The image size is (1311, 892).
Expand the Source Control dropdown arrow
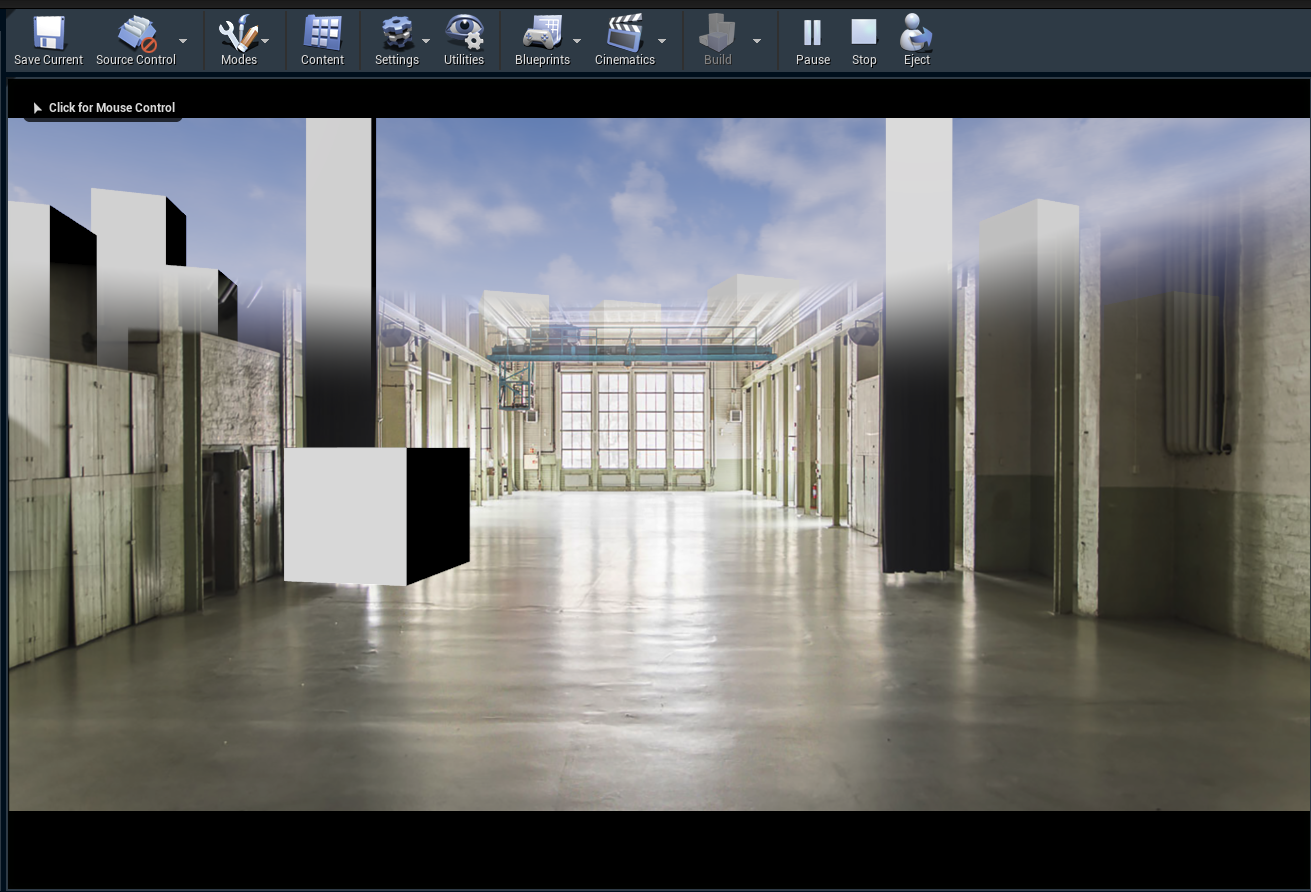(183, 41)
